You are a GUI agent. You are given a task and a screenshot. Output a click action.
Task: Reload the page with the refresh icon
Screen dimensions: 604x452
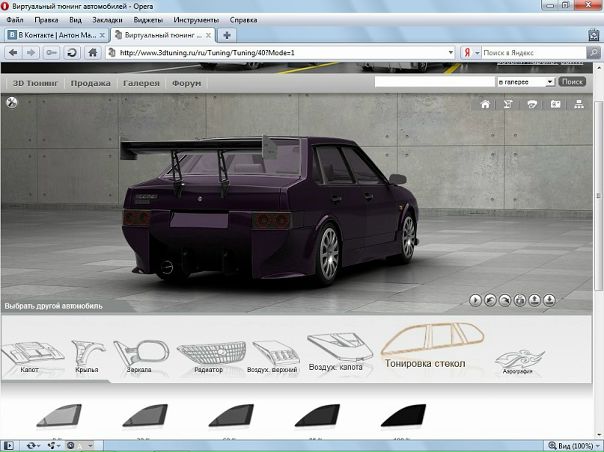click(72, 52)
